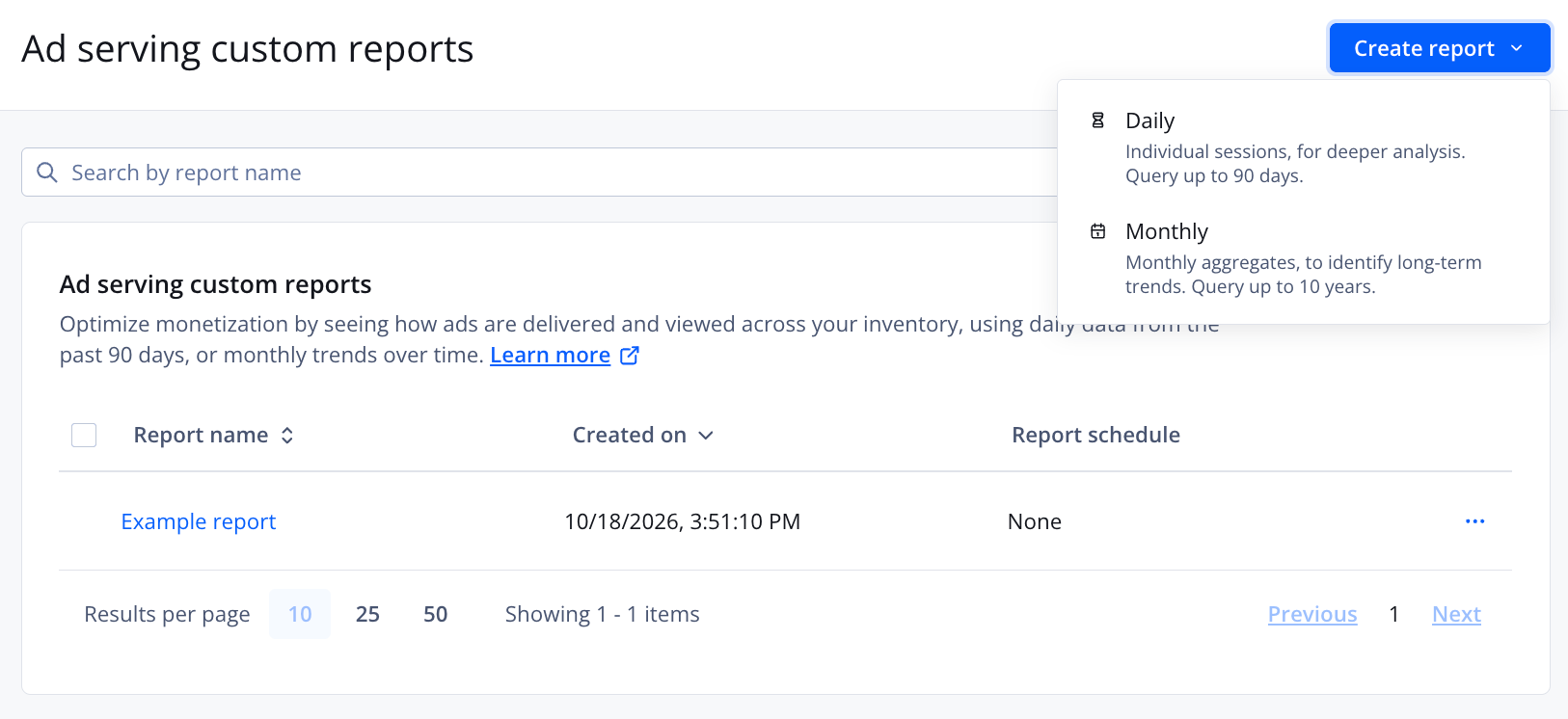Viewport: 1568px width, 719px height.
Task: Click page number 1 in pagination
Action: [x=1394, y=614]
